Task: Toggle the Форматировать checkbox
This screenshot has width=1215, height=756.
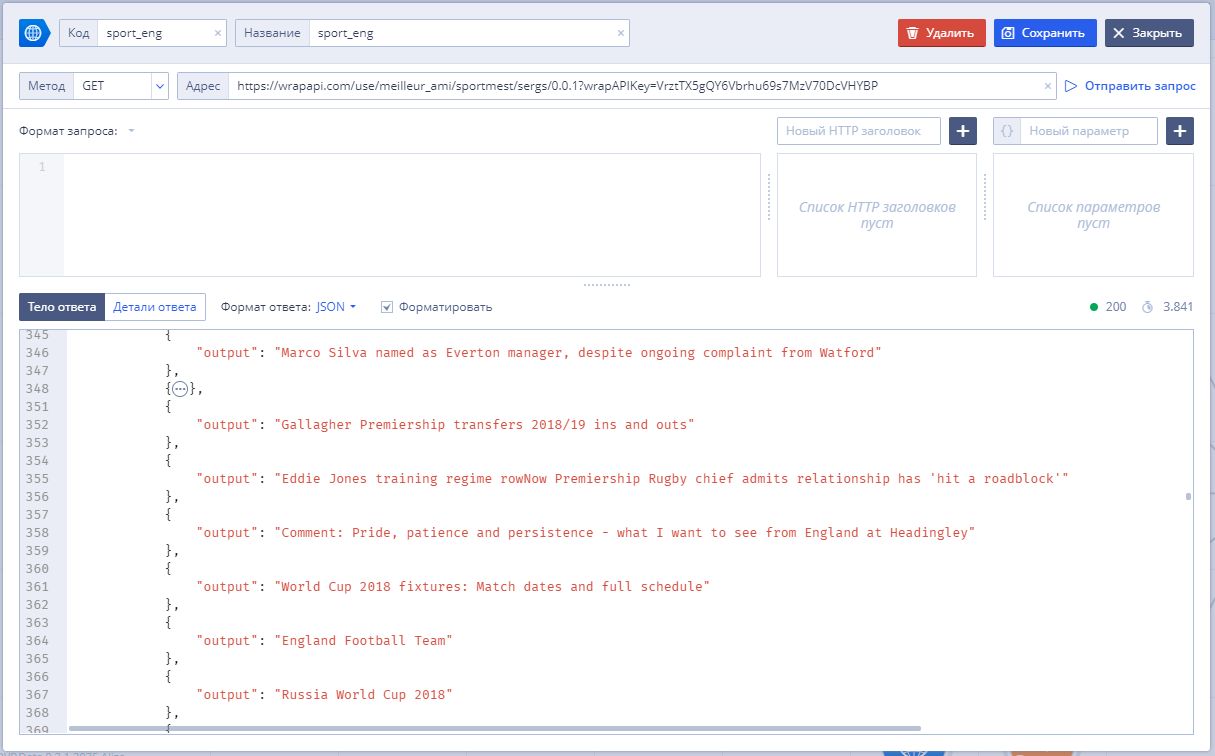Action: tap(387, 307)
